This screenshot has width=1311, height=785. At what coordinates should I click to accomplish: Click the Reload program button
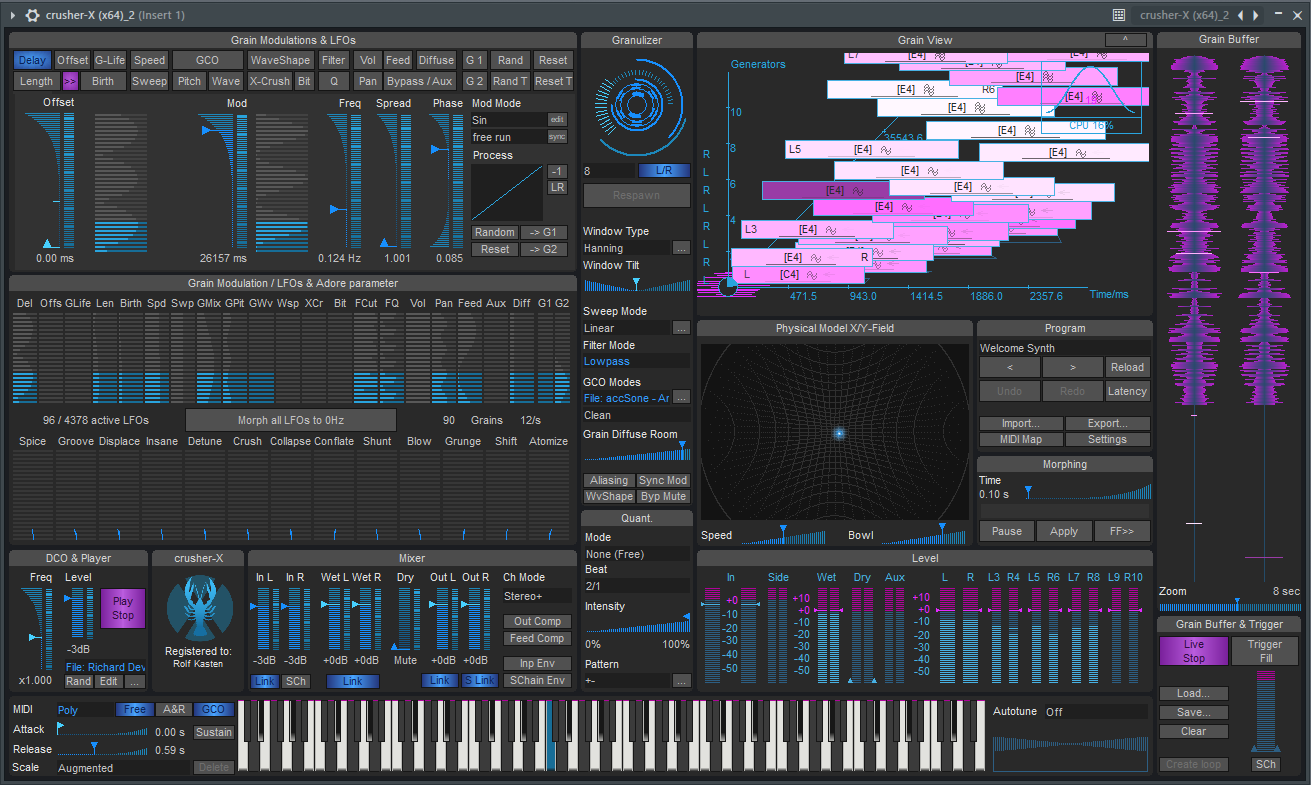coord(1128,367)
